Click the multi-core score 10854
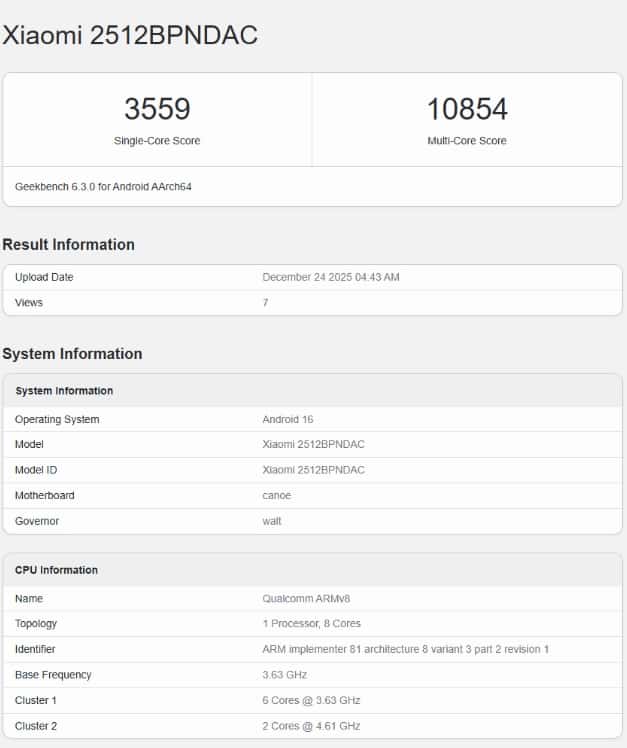The width and height of the screenshot is (627, 748). [x=467, y=109]
